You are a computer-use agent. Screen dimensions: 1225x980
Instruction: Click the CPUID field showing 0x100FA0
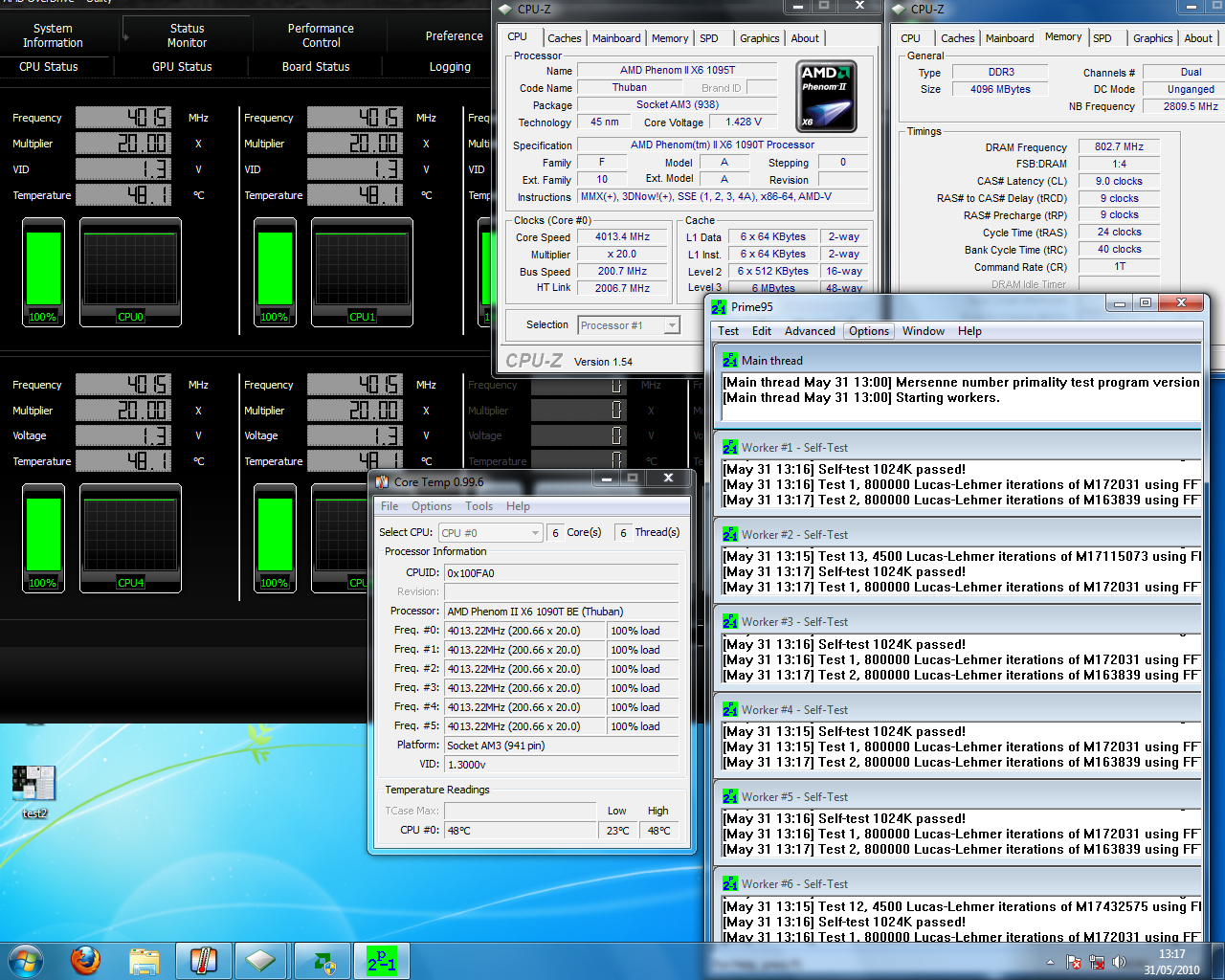(x=561, y=573)
